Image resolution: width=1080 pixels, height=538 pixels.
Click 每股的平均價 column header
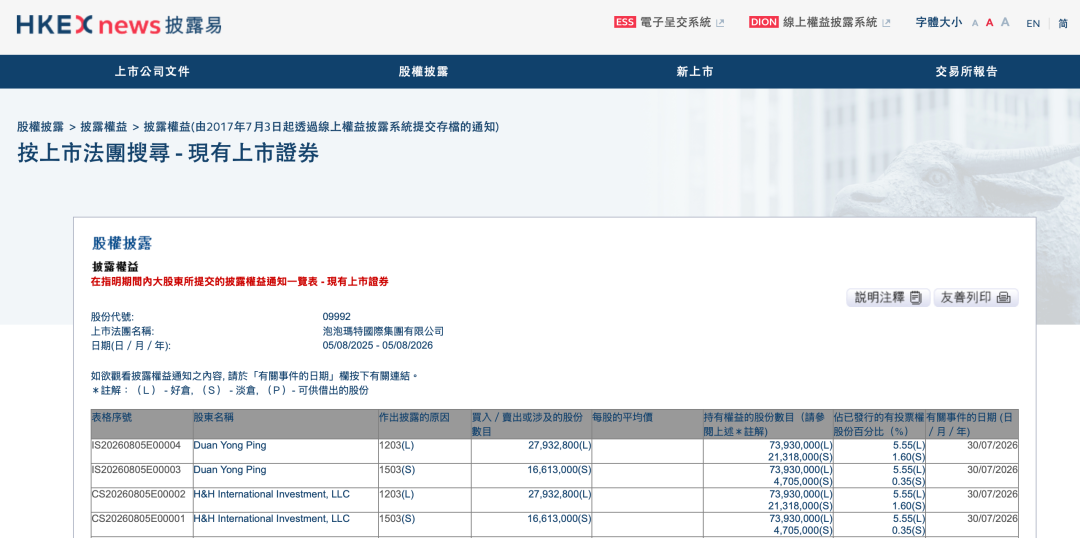(647, 424)
